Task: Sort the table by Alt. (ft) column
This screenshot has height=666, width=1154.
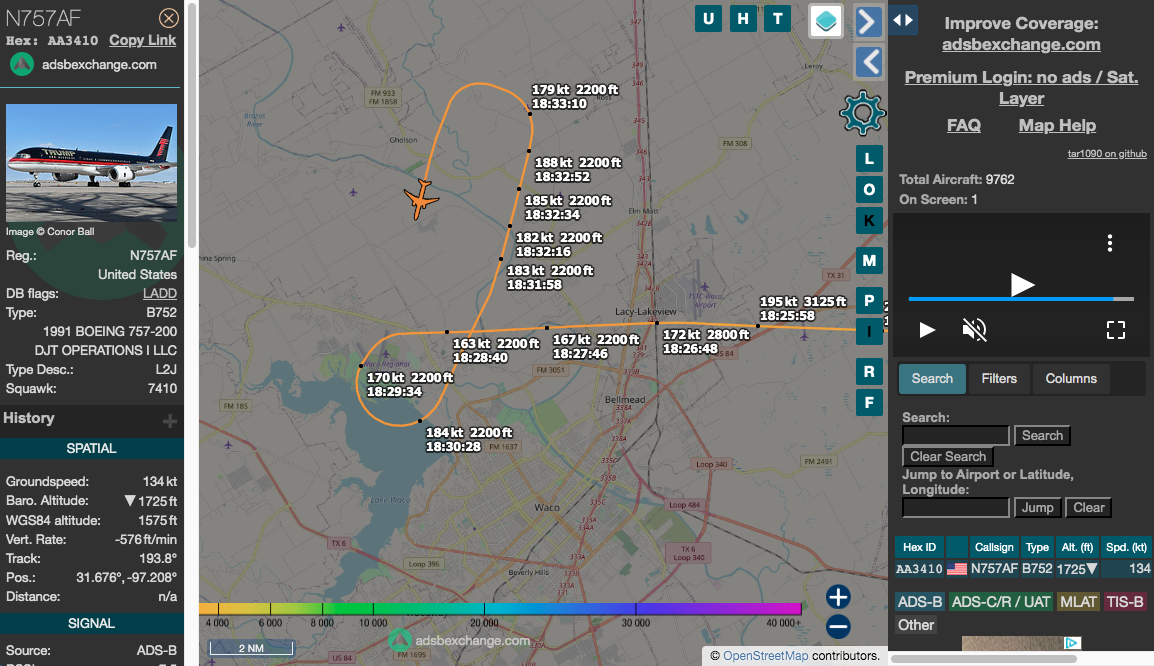Action: [1077, 548]
